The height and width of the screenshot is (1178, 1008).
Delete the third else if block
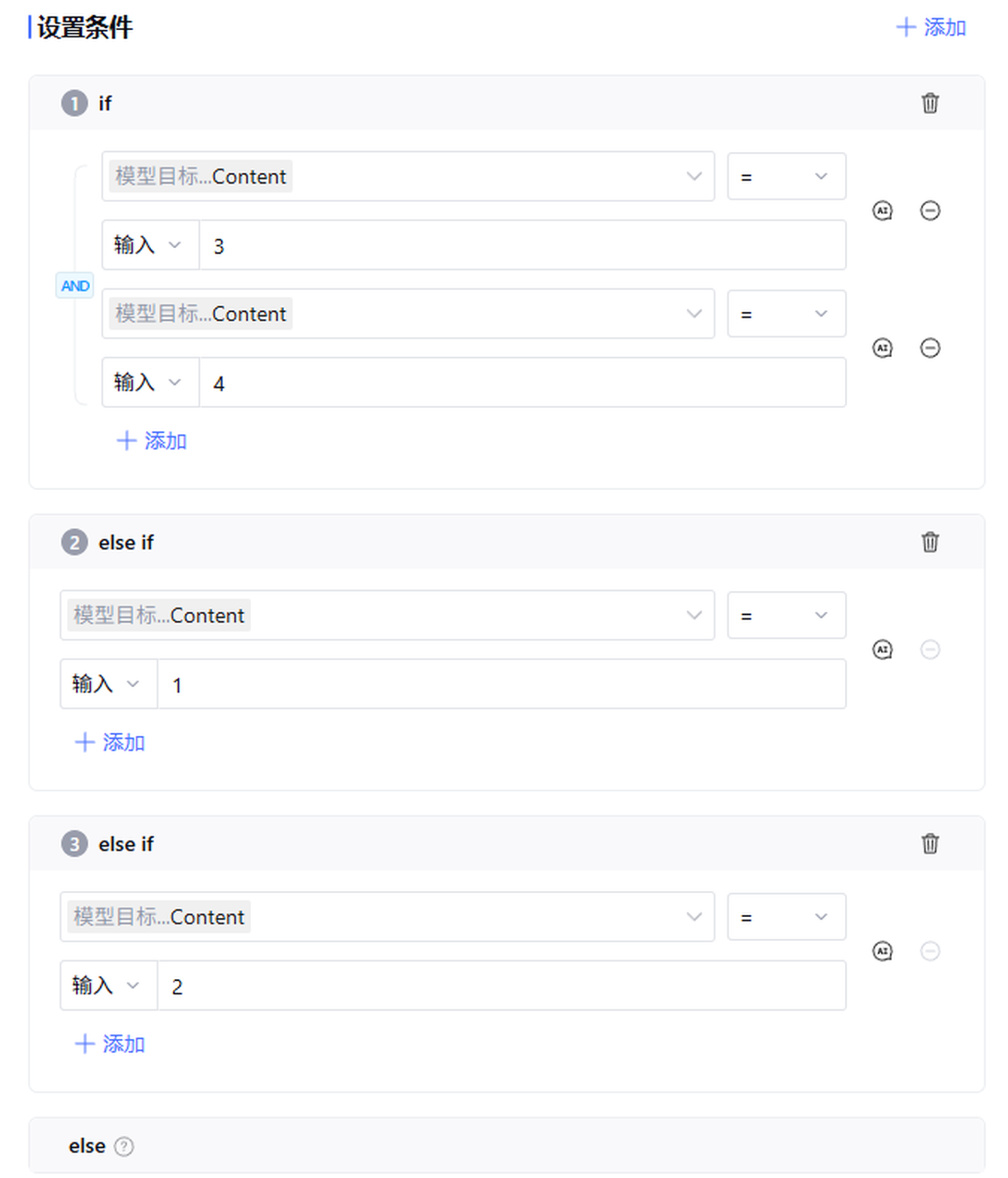pos(929,843)
